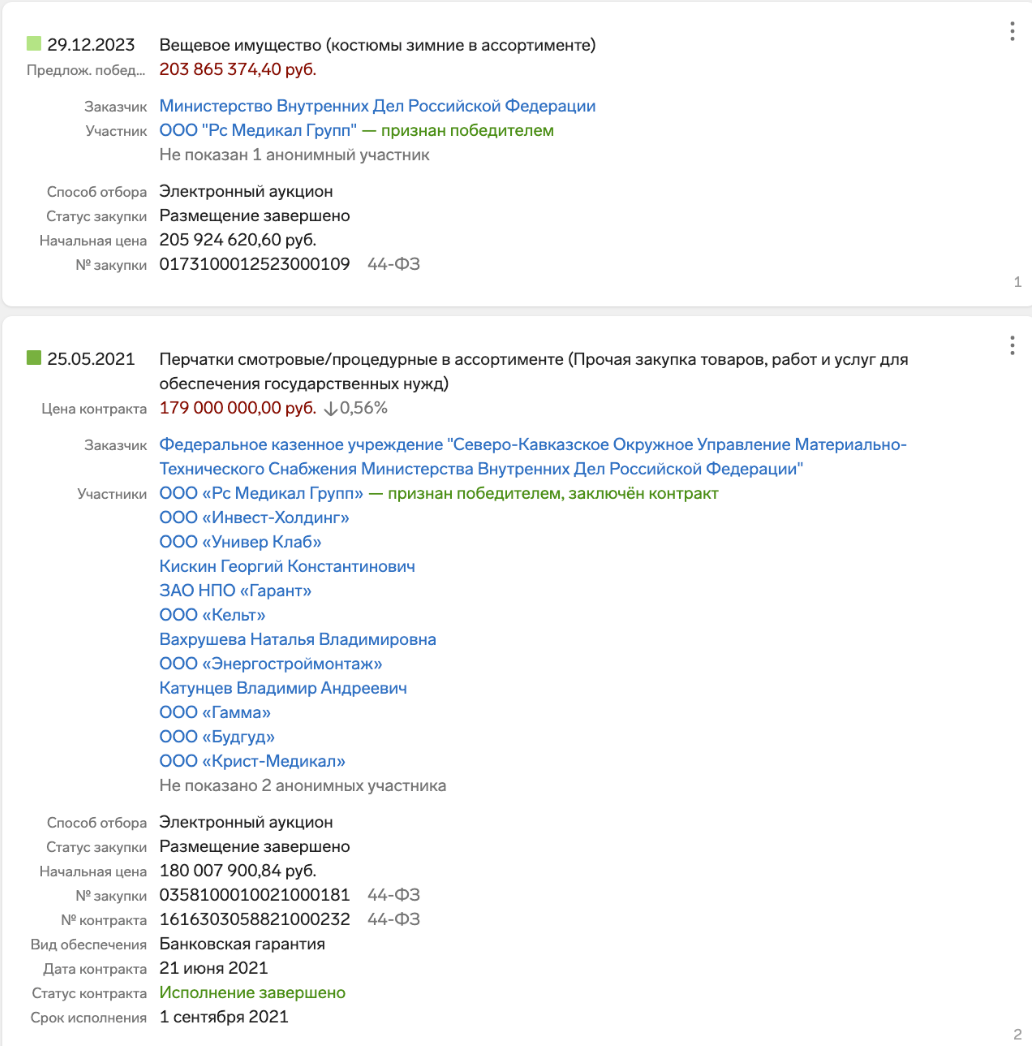Open participant Вахрушева Наталья Владимировна
1032x1046 pixels.
click(x=298, y=639)
